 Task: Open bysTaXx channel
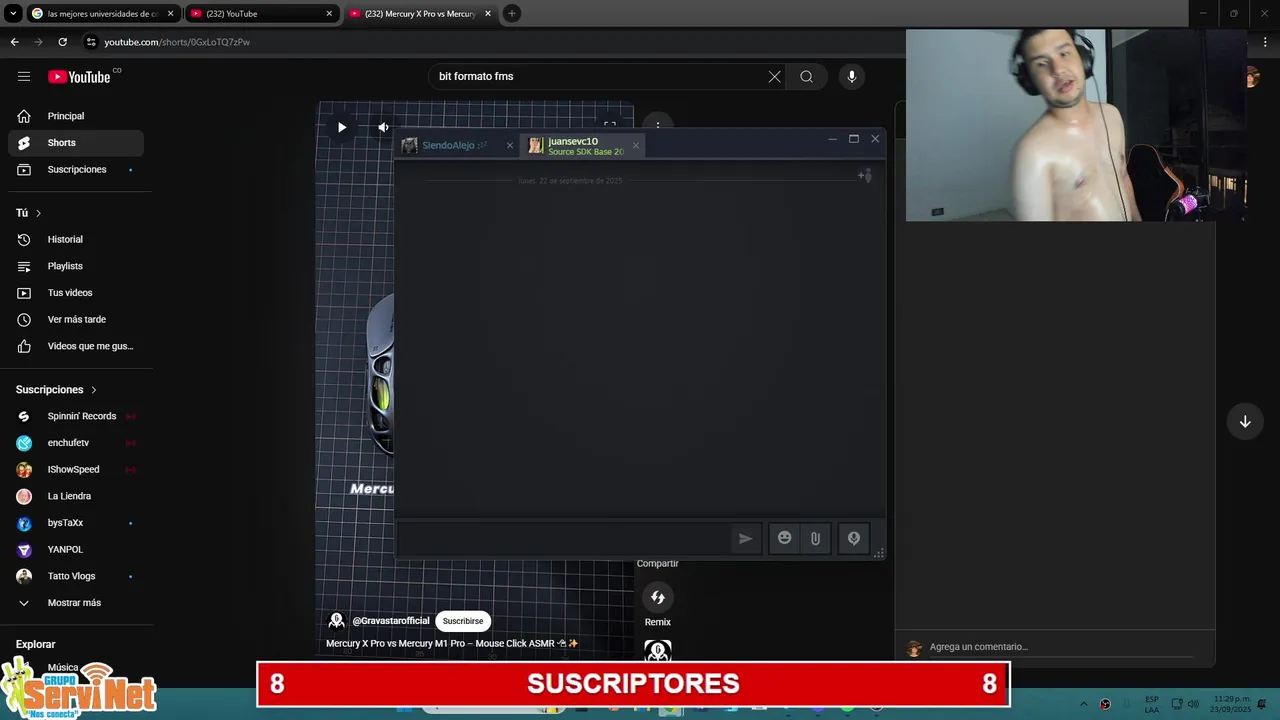pyautogui.click(x=76, y=523)
